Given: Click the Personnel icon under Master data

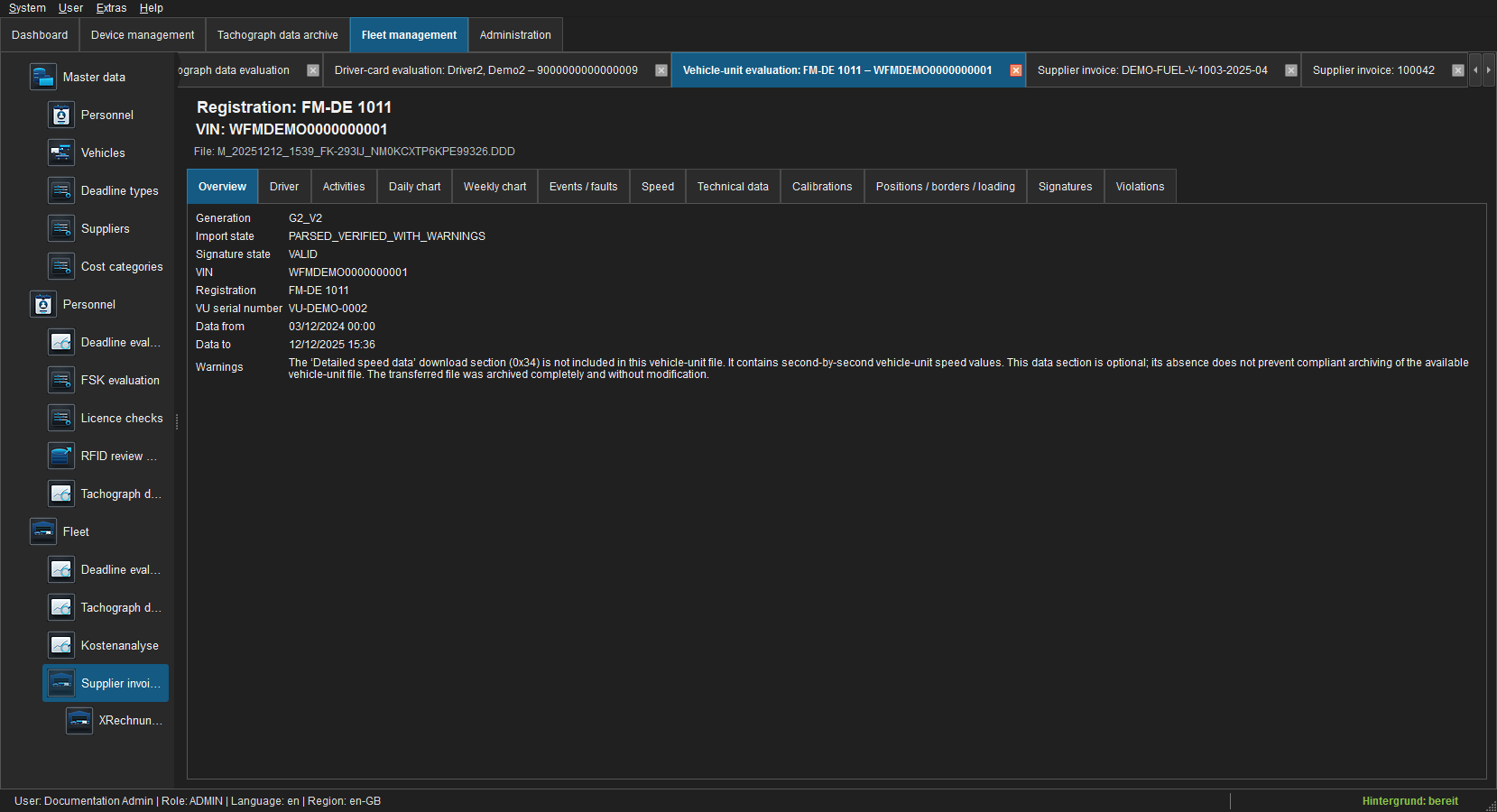Looking at the screenshot, I should [61, 115].
